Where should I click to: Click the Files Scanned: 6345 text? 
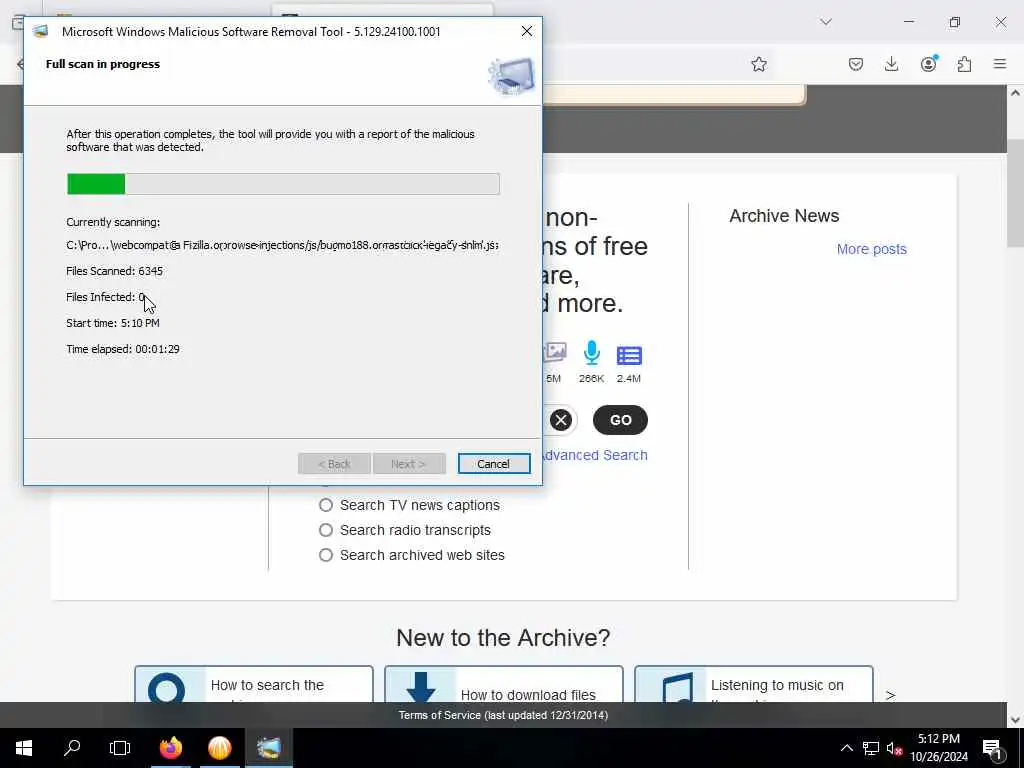pos(114,271)
